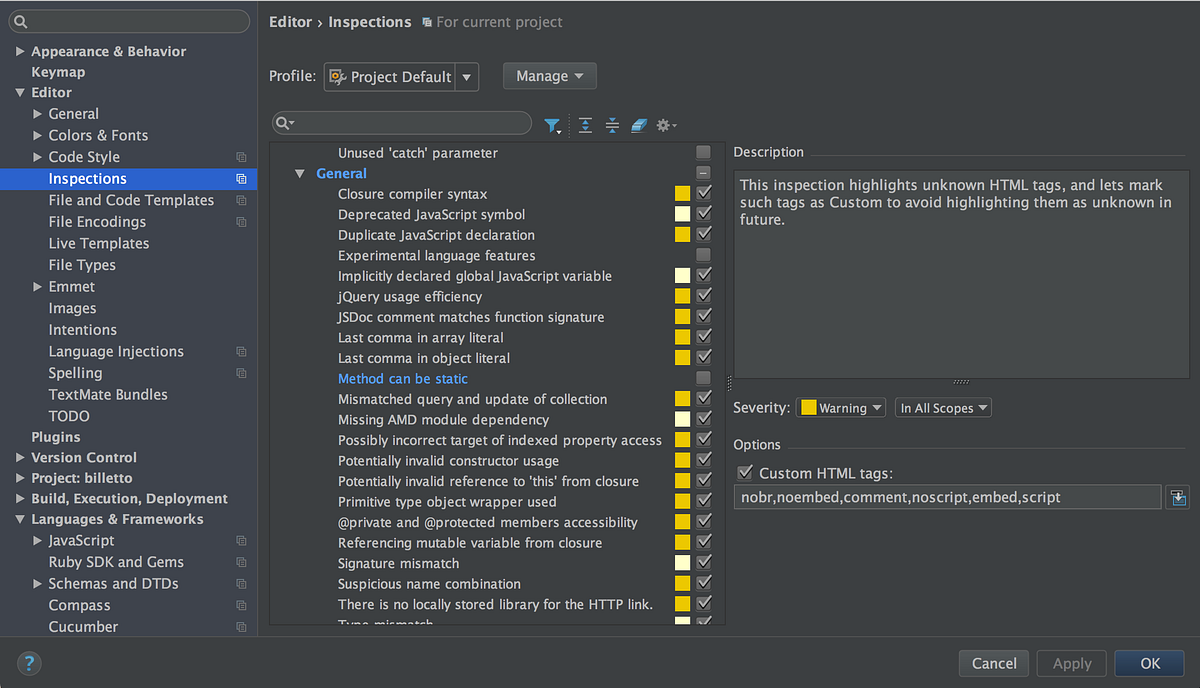Open the Warning severity dropdown
The height and width of the screenshot is (688, 1200).
click(x=841, y=408)
